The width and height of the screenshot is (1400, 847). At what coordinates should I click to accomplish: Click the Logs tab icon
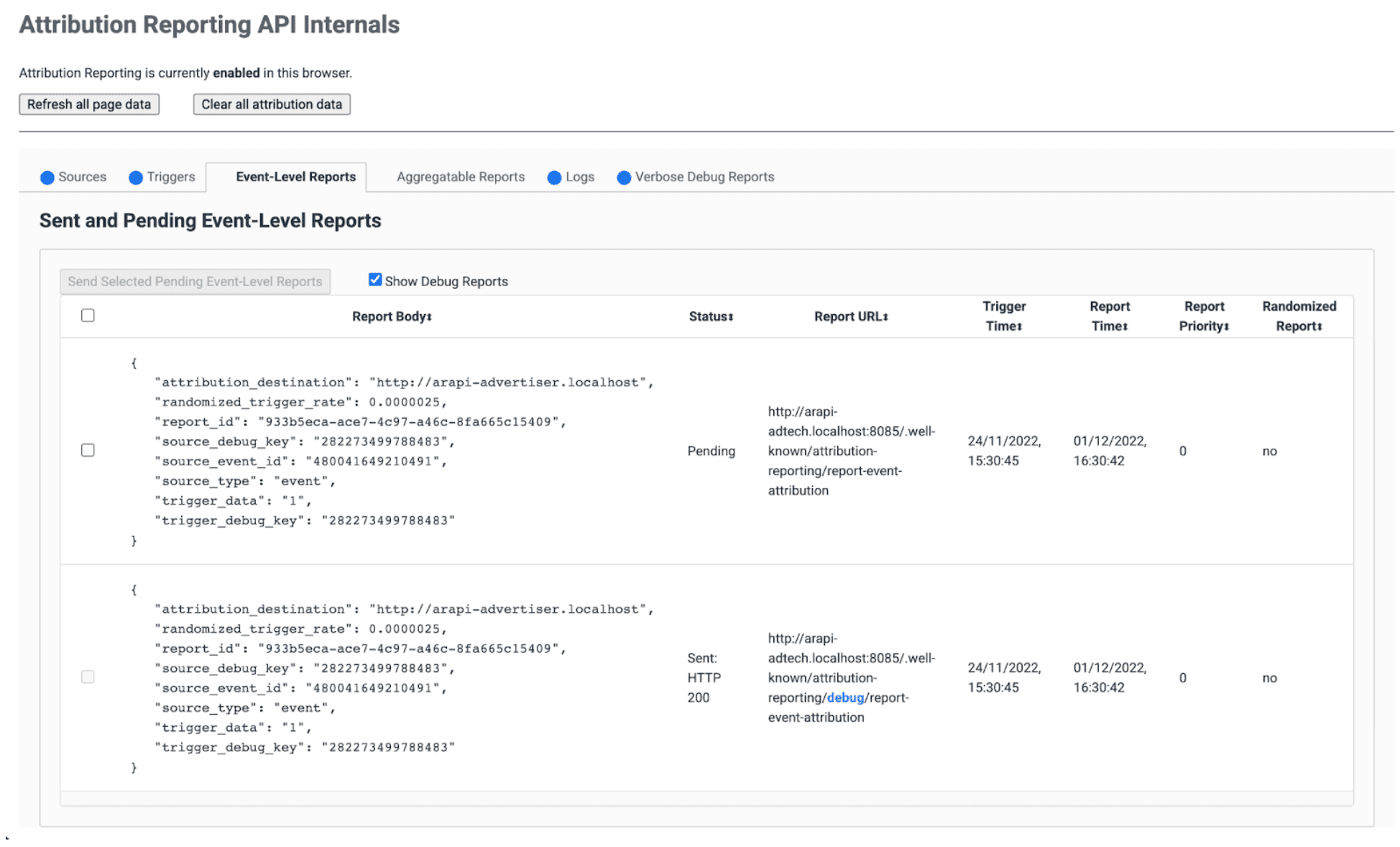(x=556, y=177)
